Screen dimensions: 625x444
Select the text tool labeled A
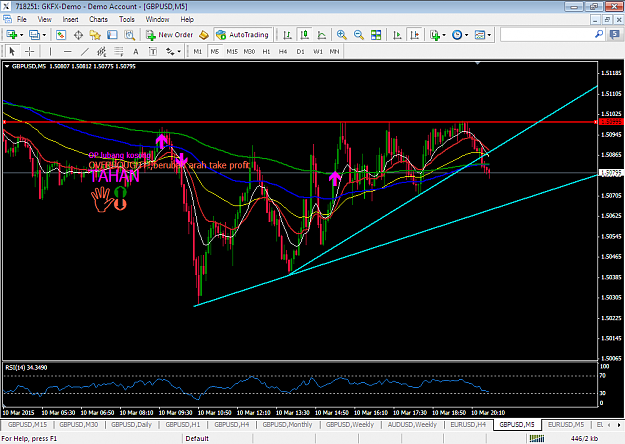click(x=136, y=51)
